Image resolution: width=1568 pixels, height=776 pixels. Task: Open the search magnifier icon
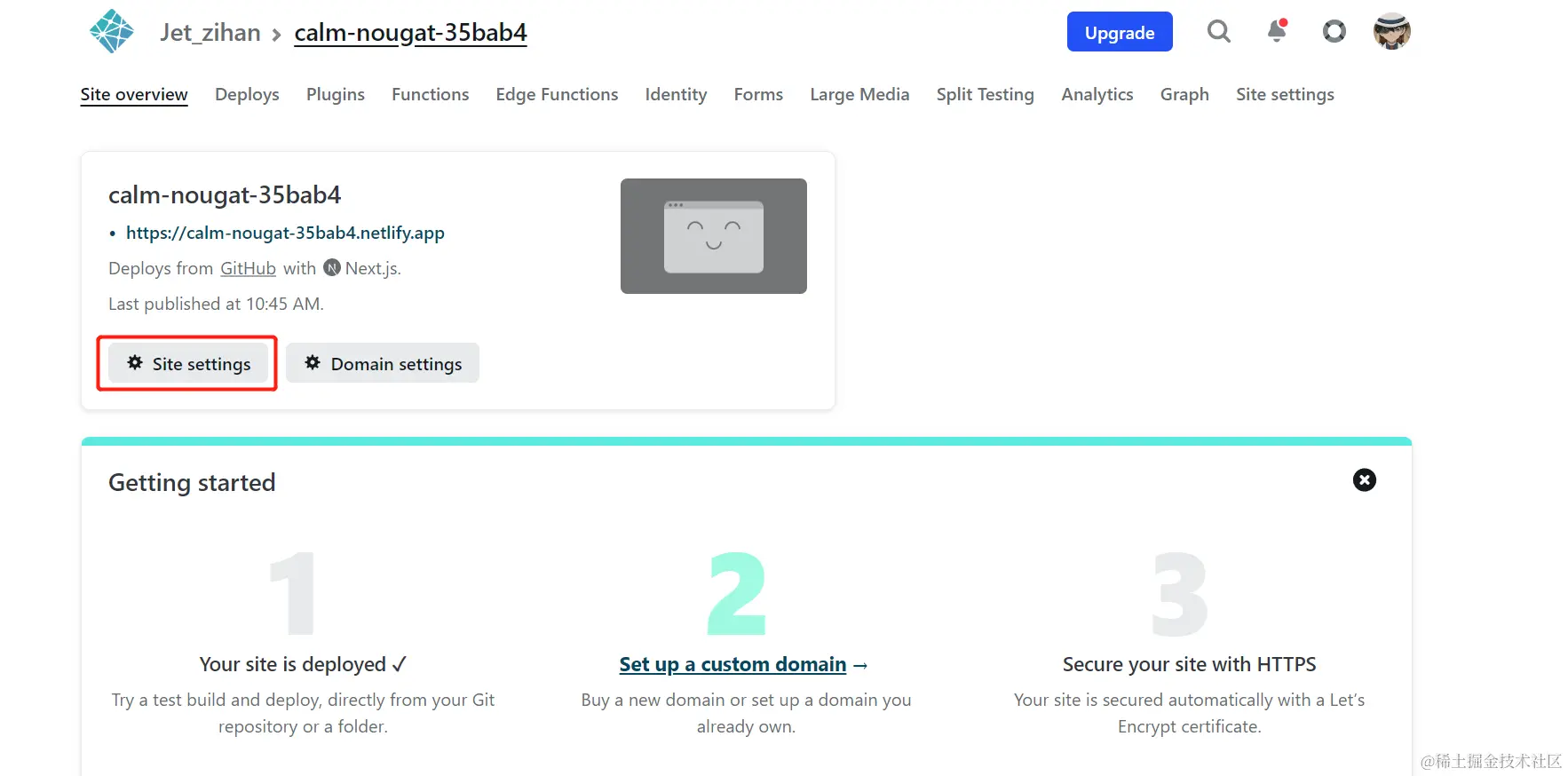tap(1219, 32)
